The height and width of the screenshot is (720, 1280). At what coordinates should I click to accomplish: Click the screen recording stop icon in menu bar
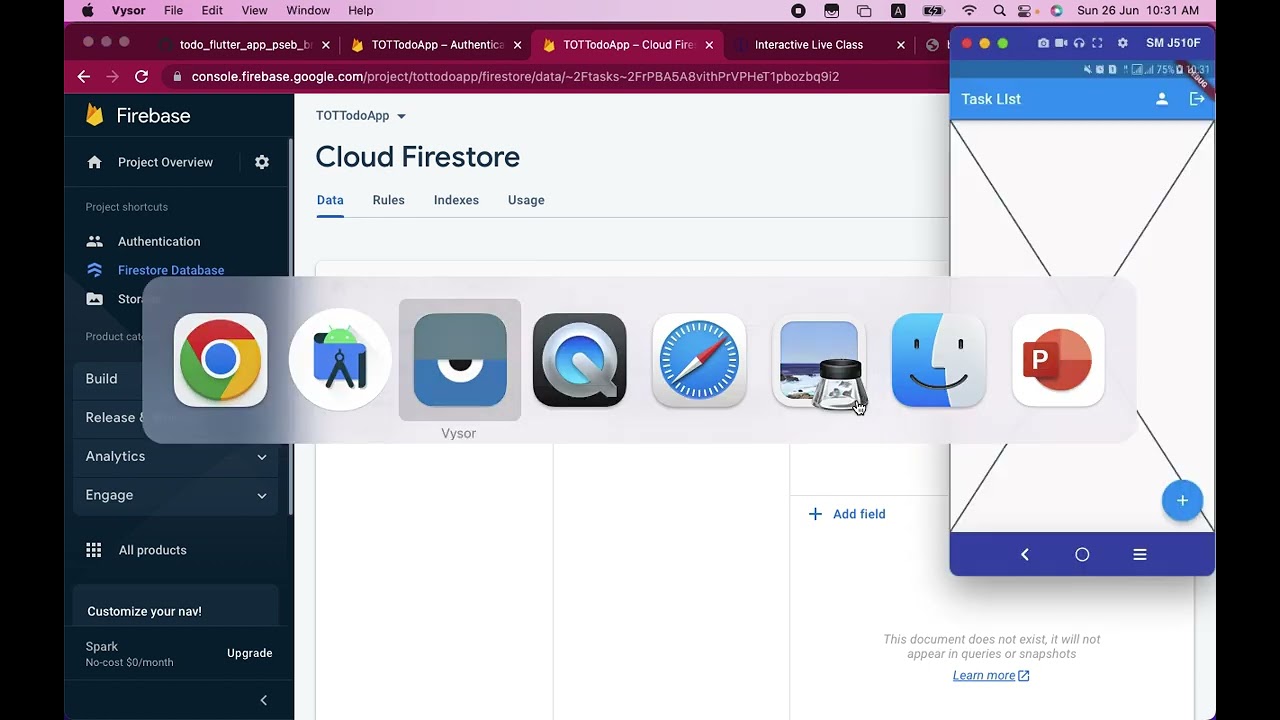pos(798,10)
